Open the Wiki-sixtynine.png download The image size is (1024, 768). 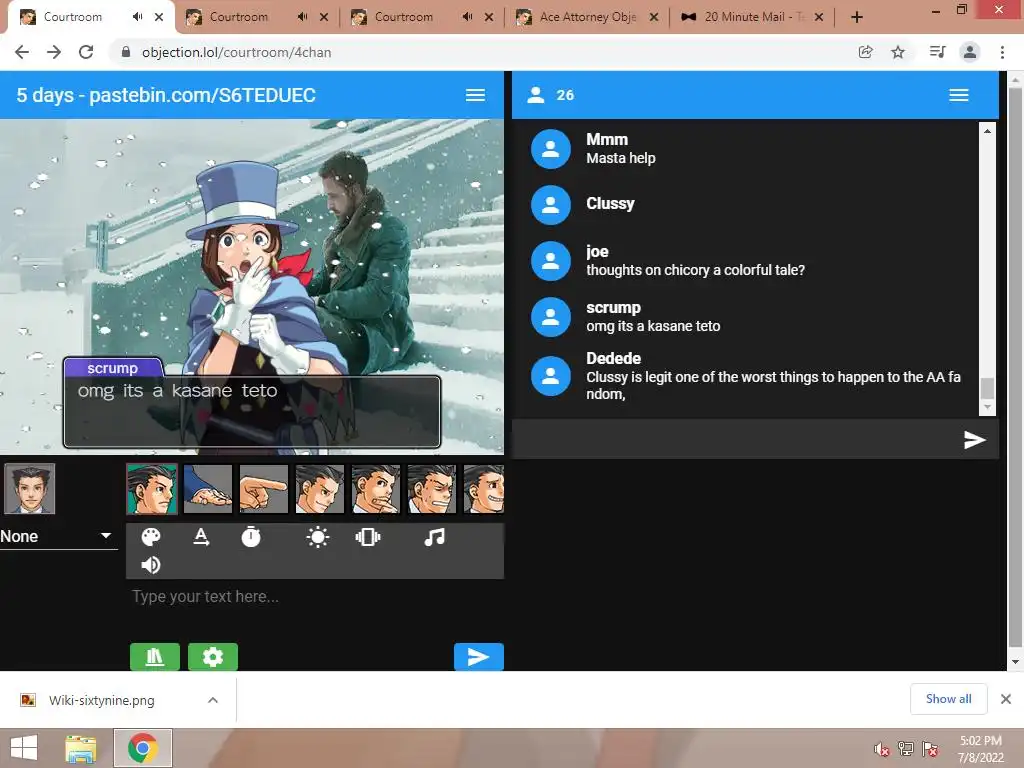coord(101,701)
